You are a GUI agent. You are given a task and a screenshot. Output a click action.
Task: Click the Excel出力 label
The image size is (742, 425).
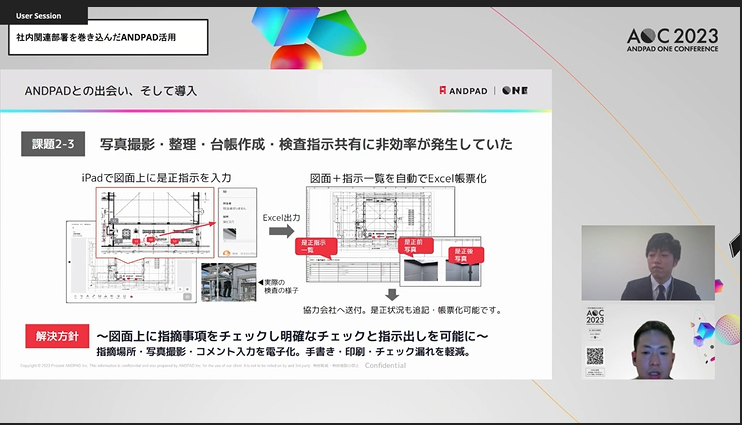pos(282,218)
